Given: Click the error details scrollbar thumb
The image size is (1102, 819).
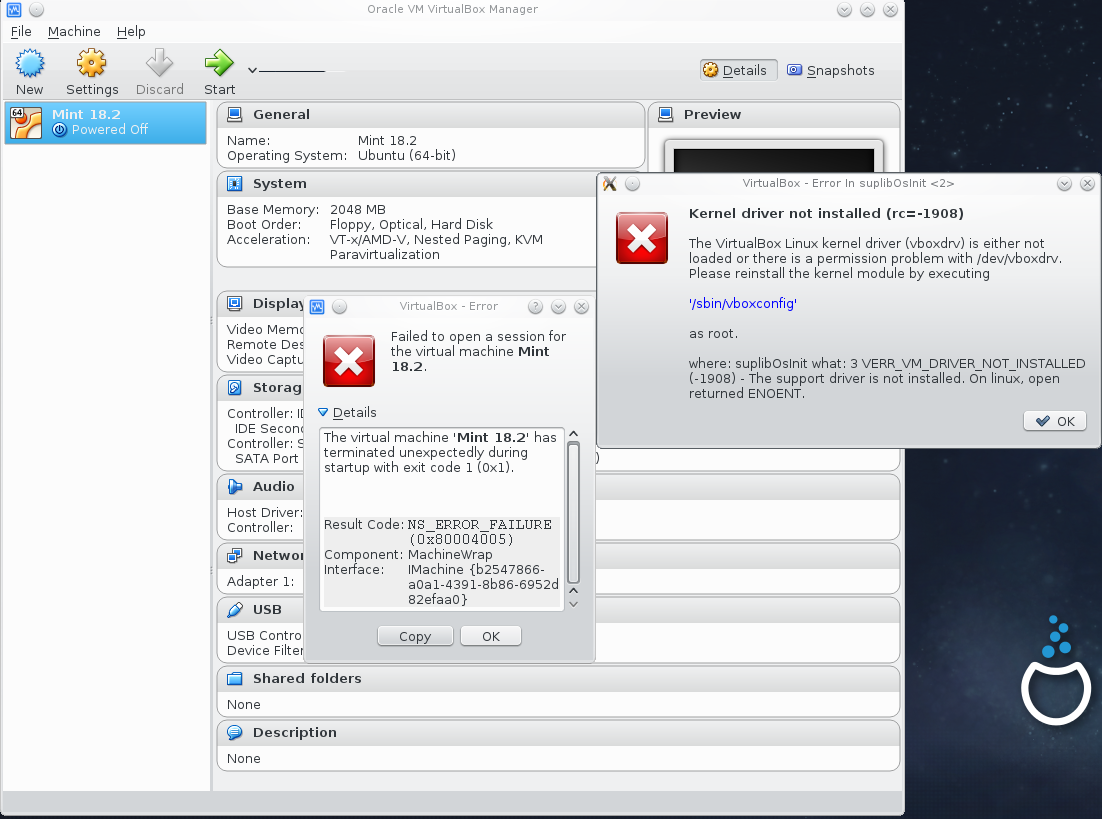Looking at the screenshot, I should coord(573,513).
